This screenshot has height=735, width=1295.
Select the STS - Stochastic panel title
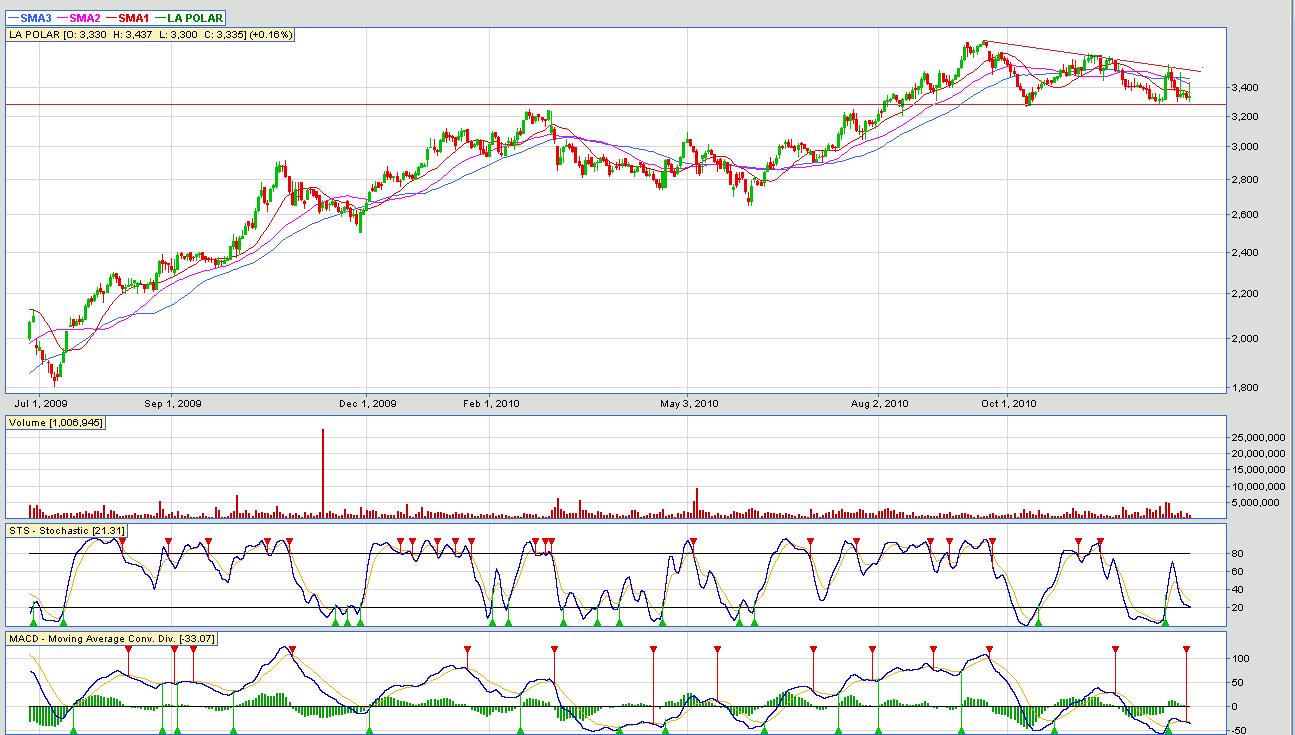pos(65,530)
